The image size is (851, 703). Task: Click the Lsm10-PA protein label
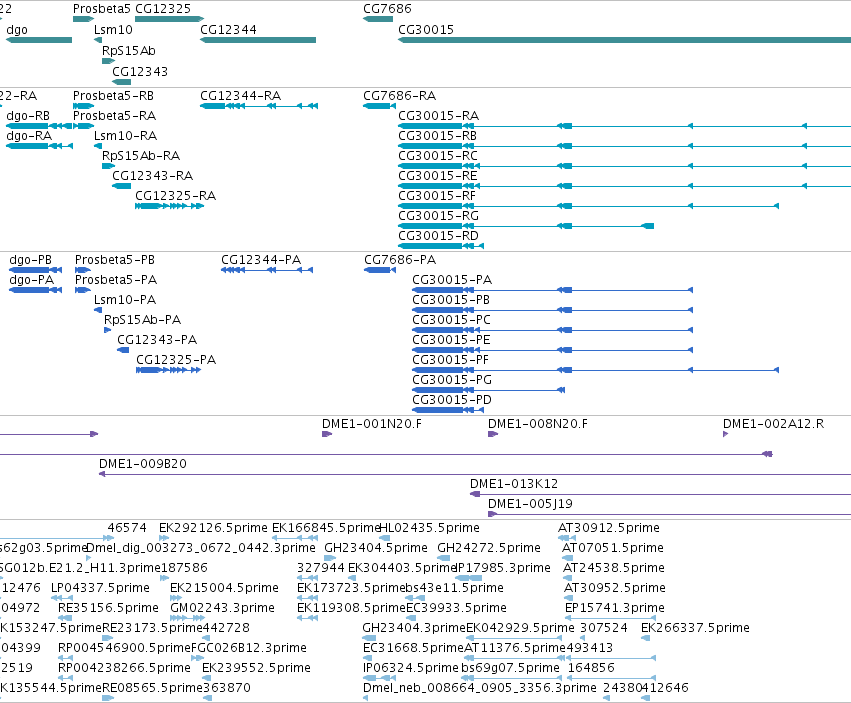(125, 300)
